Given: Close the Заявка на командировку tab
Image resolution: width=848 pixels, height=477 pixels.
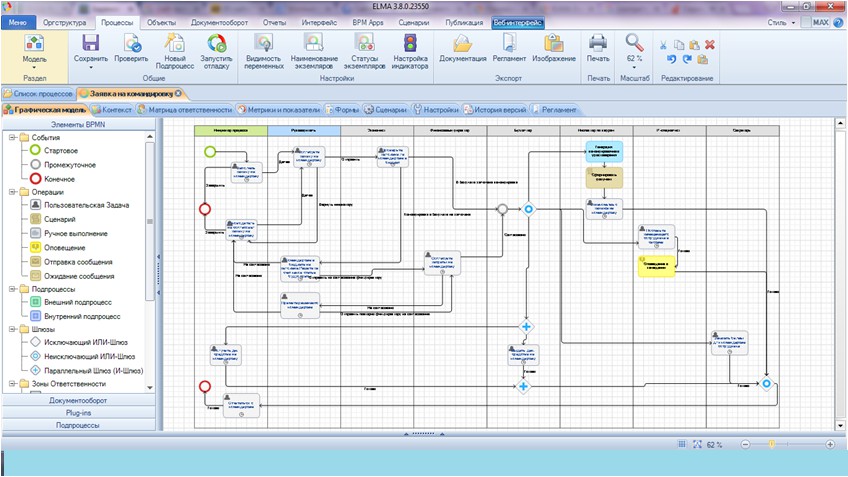Looking at the screenshot, I should 178,94.
